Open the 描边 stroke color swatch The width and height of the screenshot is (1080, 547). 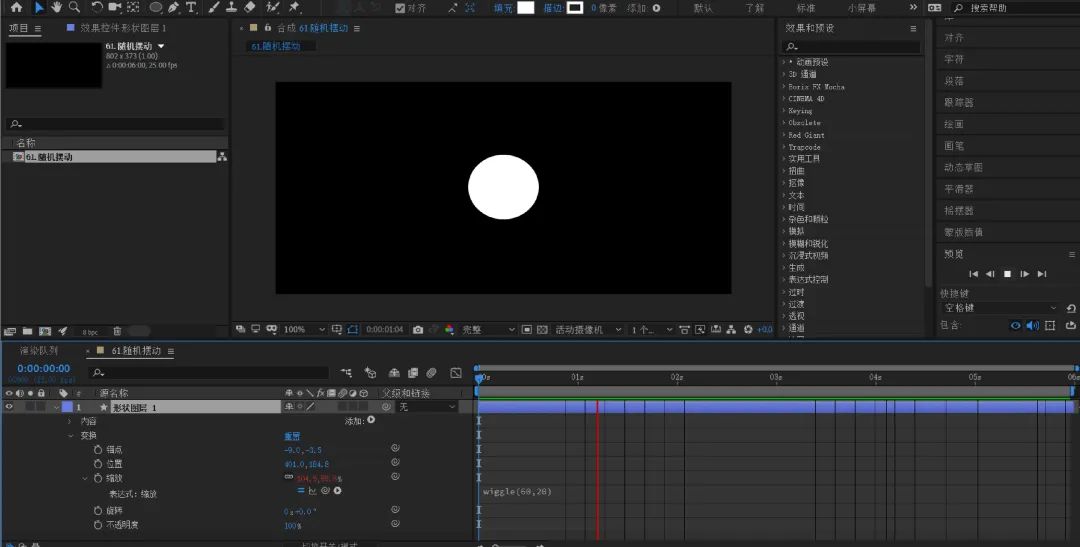coord(574,8)
